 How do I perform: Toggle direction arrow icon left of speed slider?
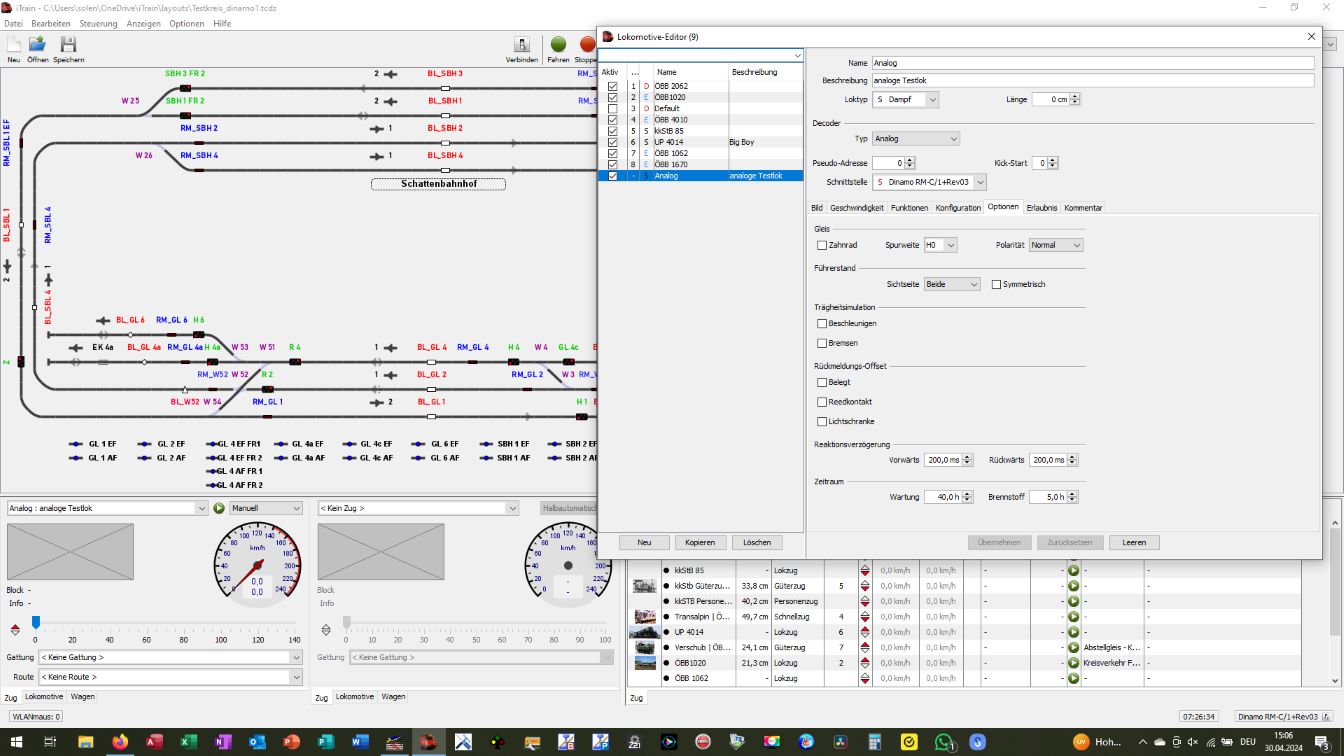14,630
